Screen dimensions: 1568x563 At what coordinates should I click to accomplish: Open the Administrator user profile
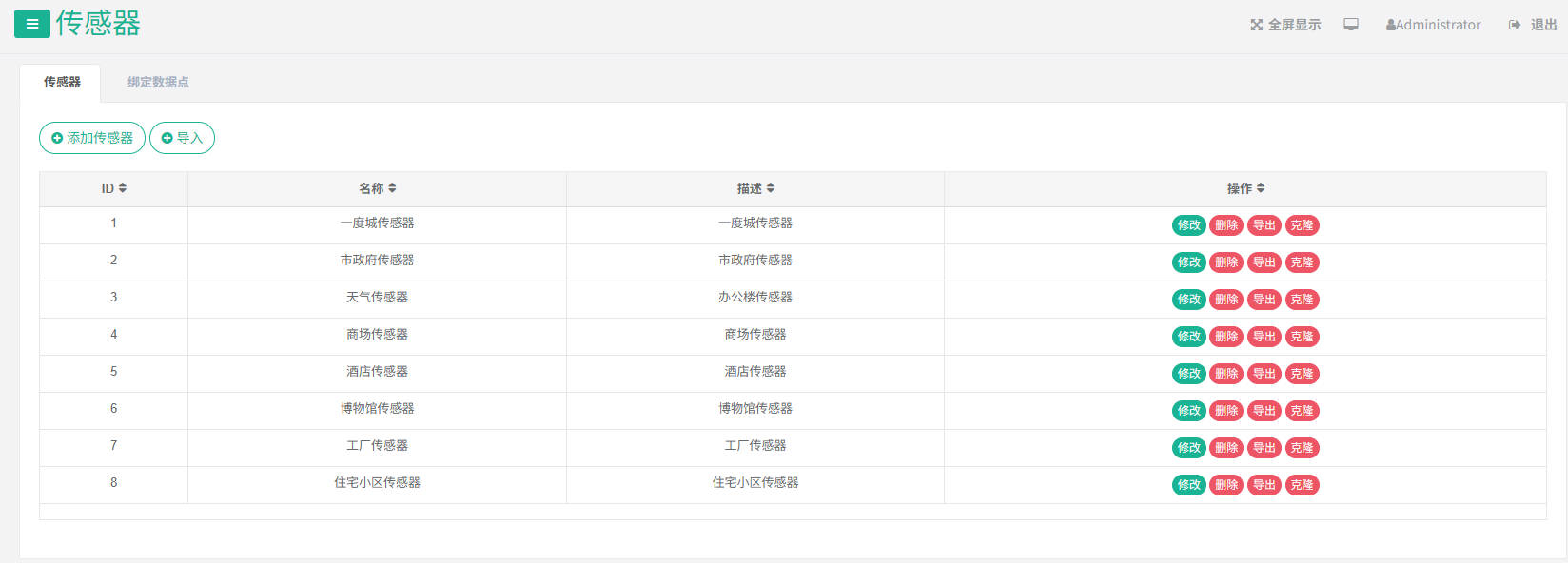click(x=1433, y=25)
